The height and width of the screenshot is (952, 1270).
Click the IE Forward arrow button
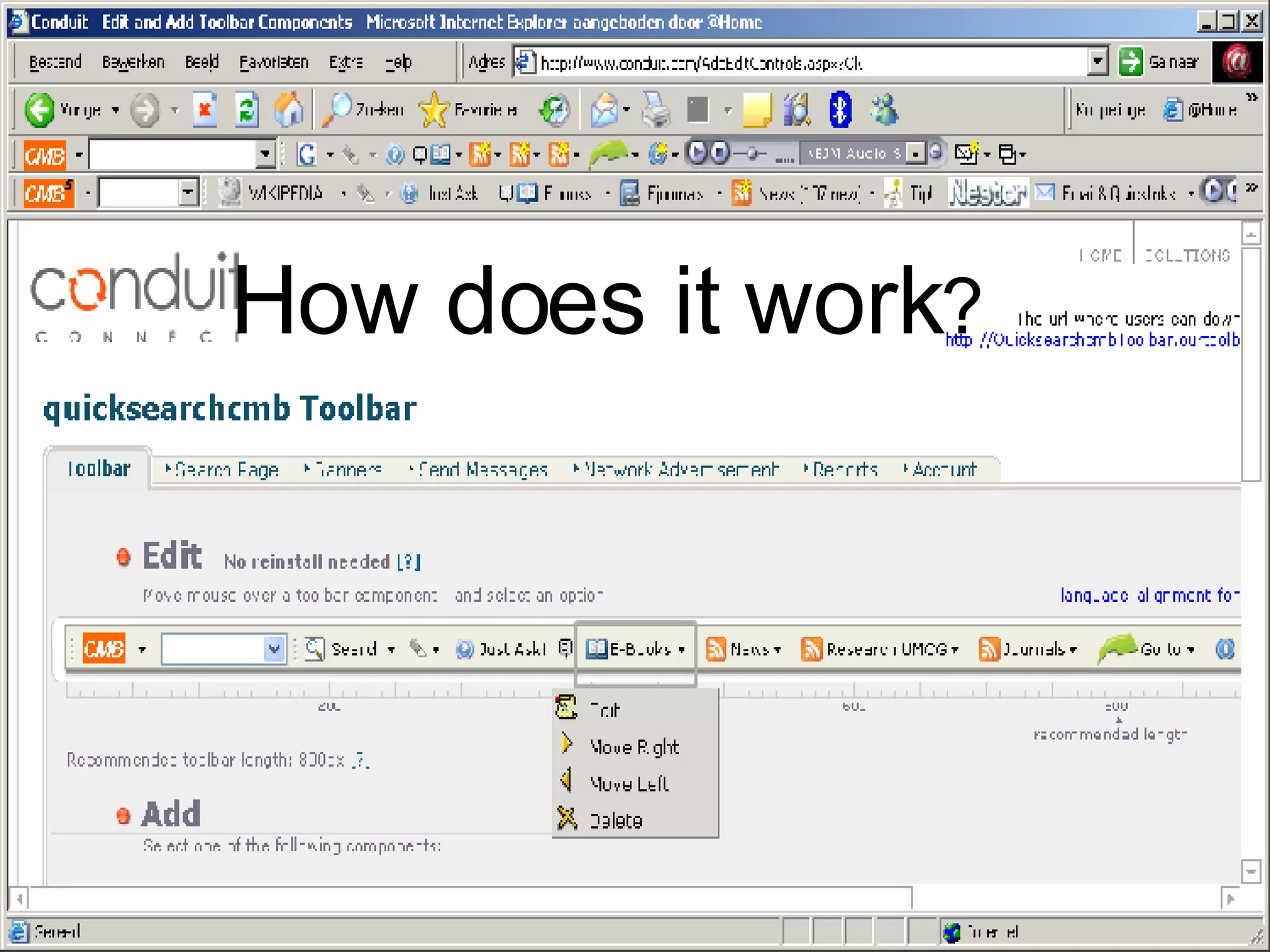tap(145, 110)
